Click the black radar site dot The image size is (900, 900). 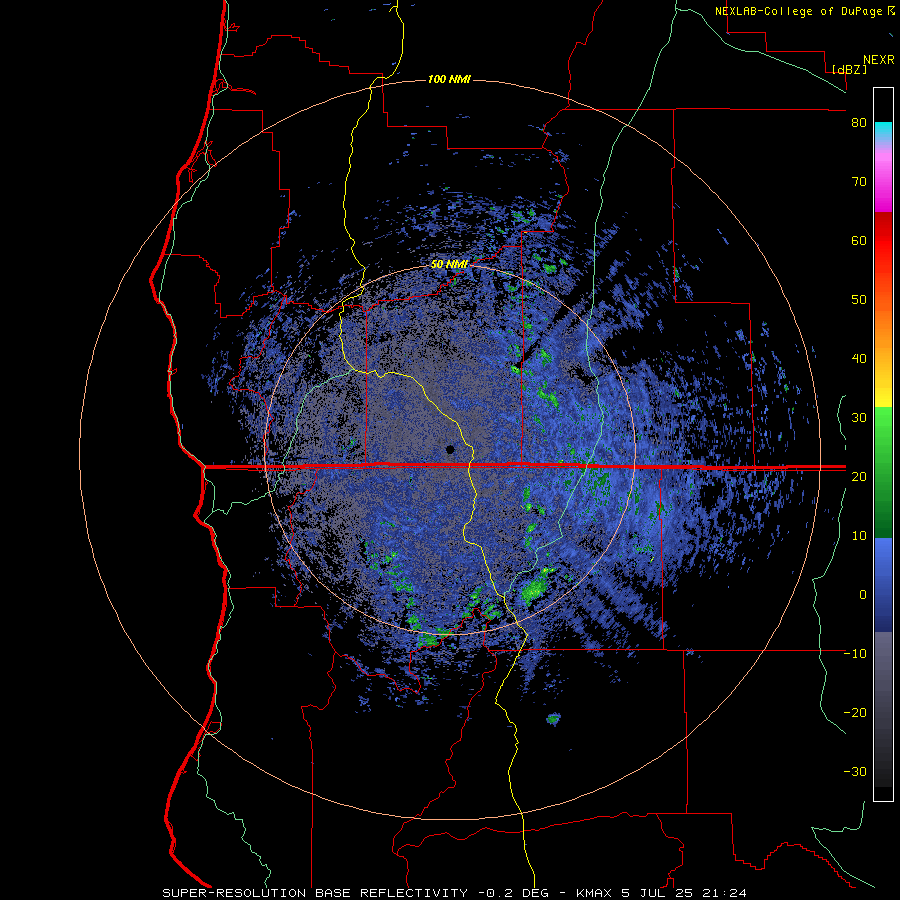click(x=450, y=449)
